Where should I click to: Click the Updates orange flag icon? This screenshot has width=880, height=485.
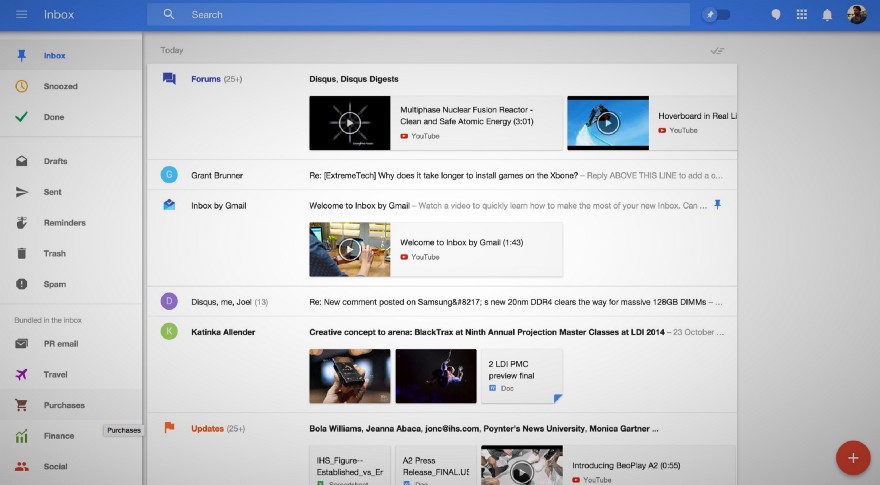[x=169, y=427]
